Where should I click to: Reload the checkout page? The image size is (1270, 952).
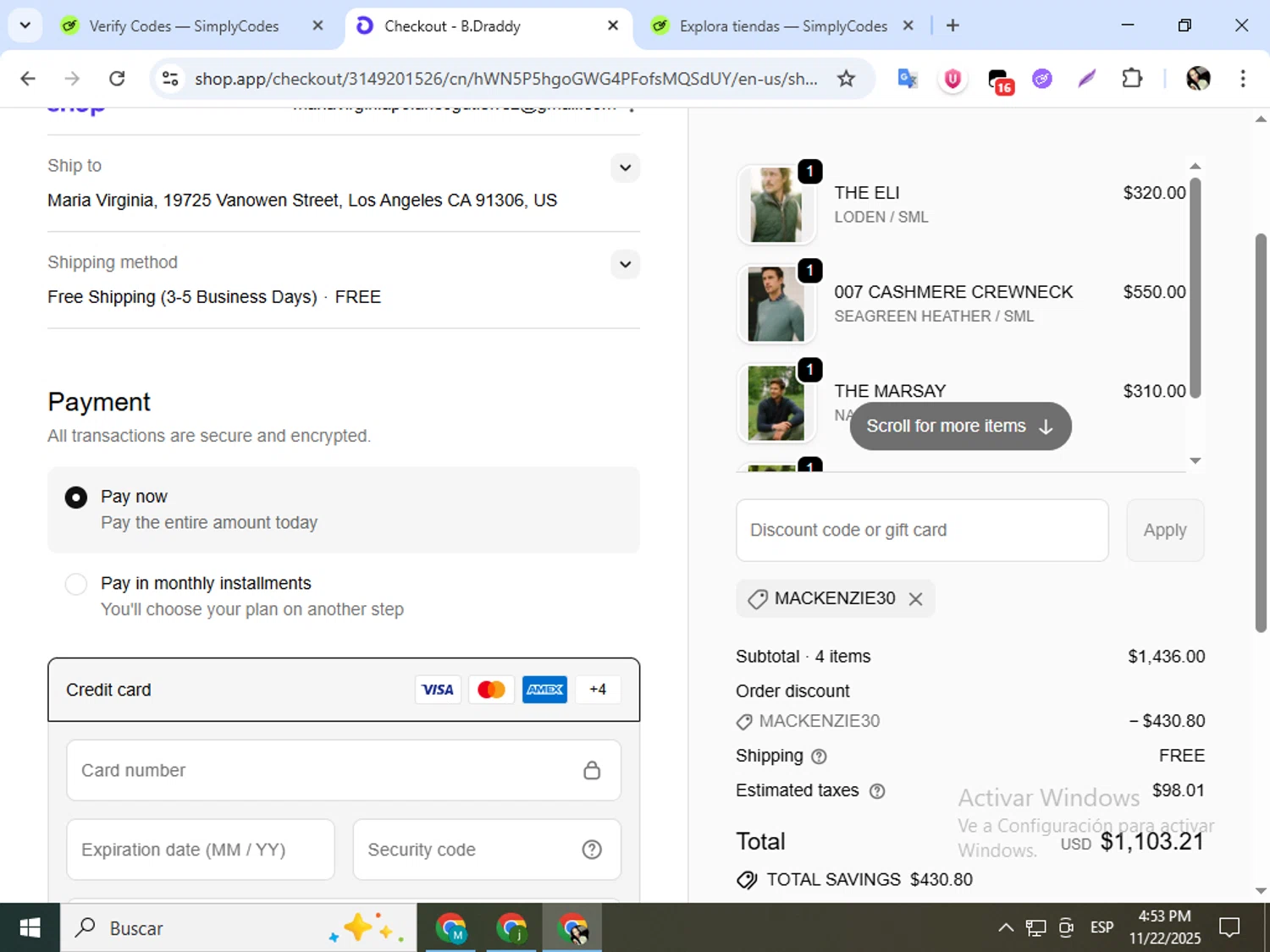tap(117, 79)
